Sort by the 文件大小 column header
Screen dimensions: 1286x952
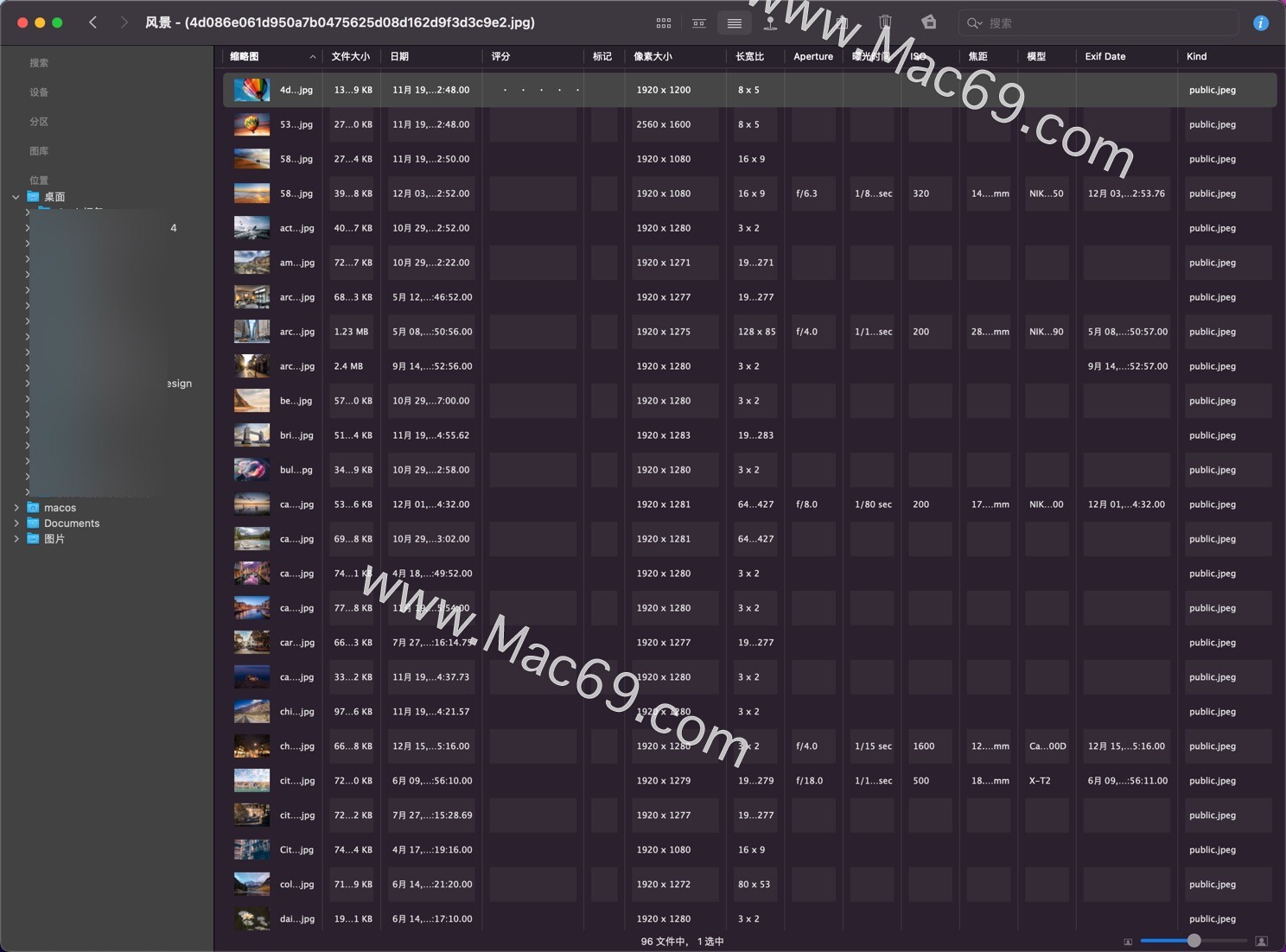(350, 57)
